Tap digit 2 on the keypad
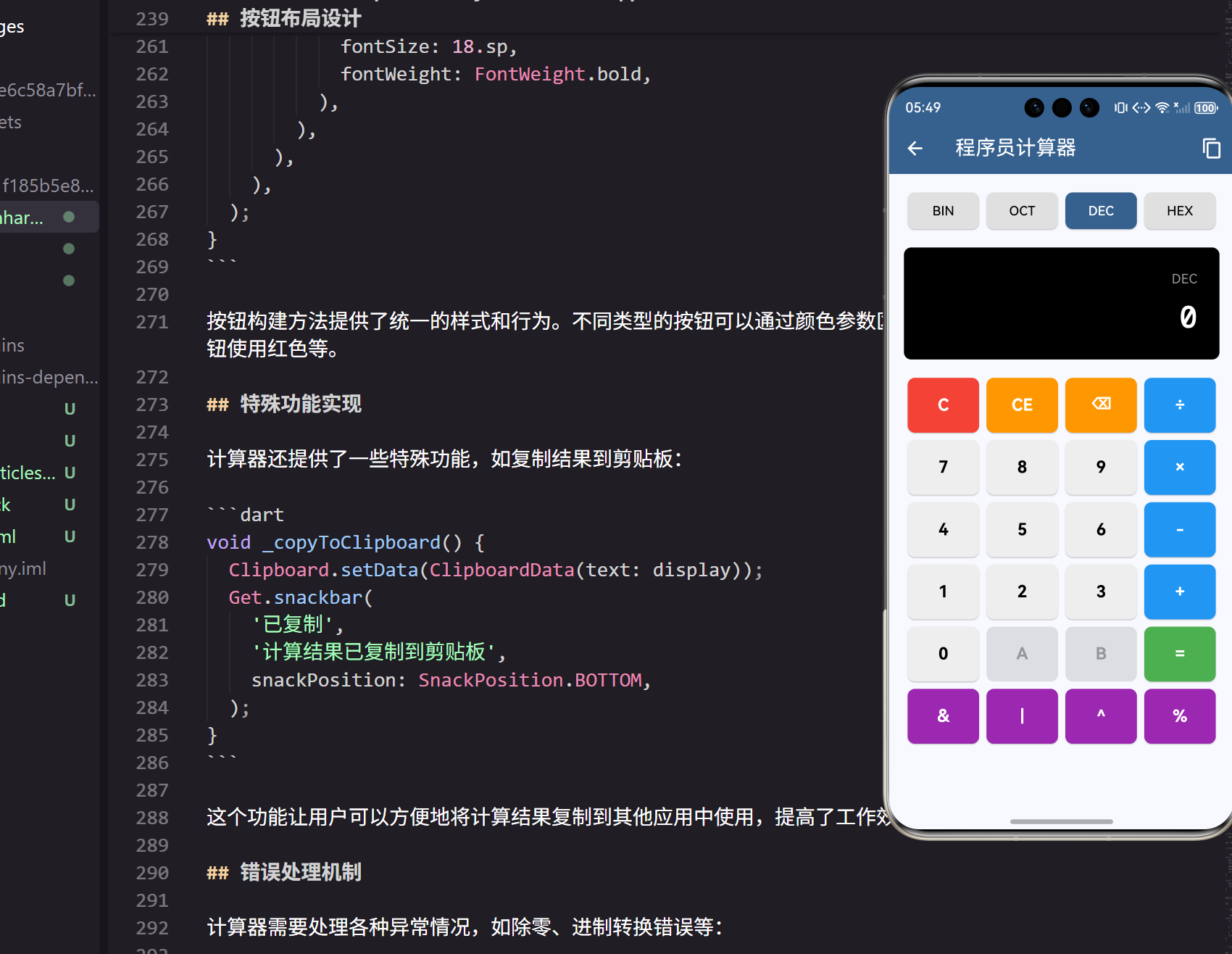The image size is (1232, 954). (x=1022, y=592)
